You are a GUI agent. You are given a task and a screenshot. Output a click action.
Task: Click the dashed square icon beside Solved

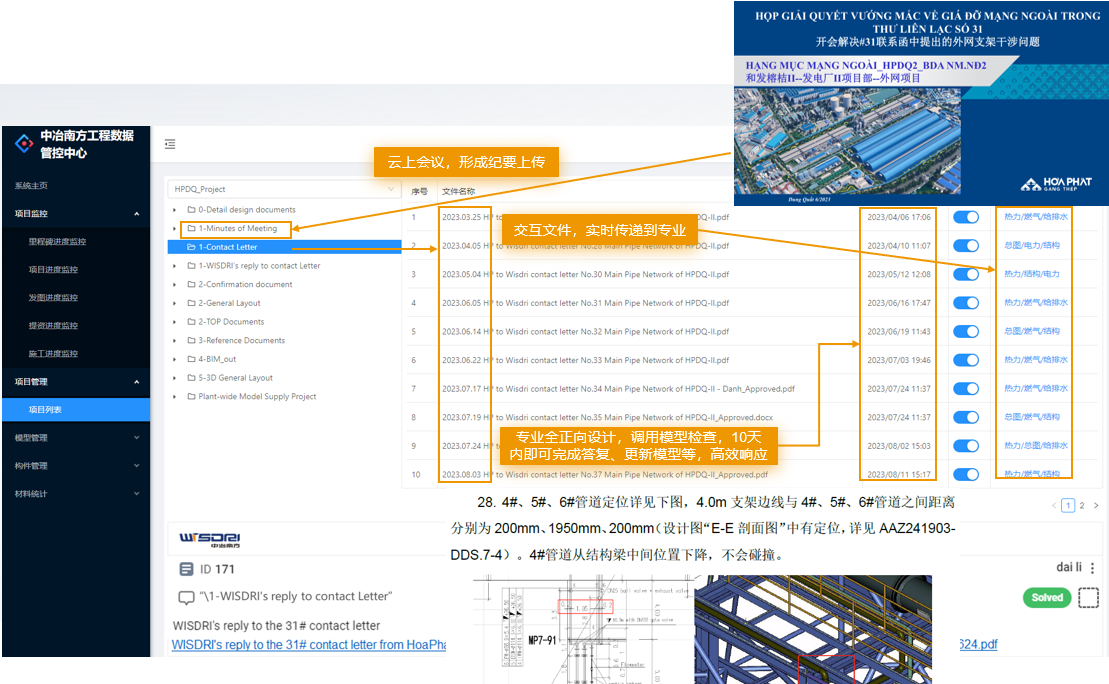coord(1088,598)
